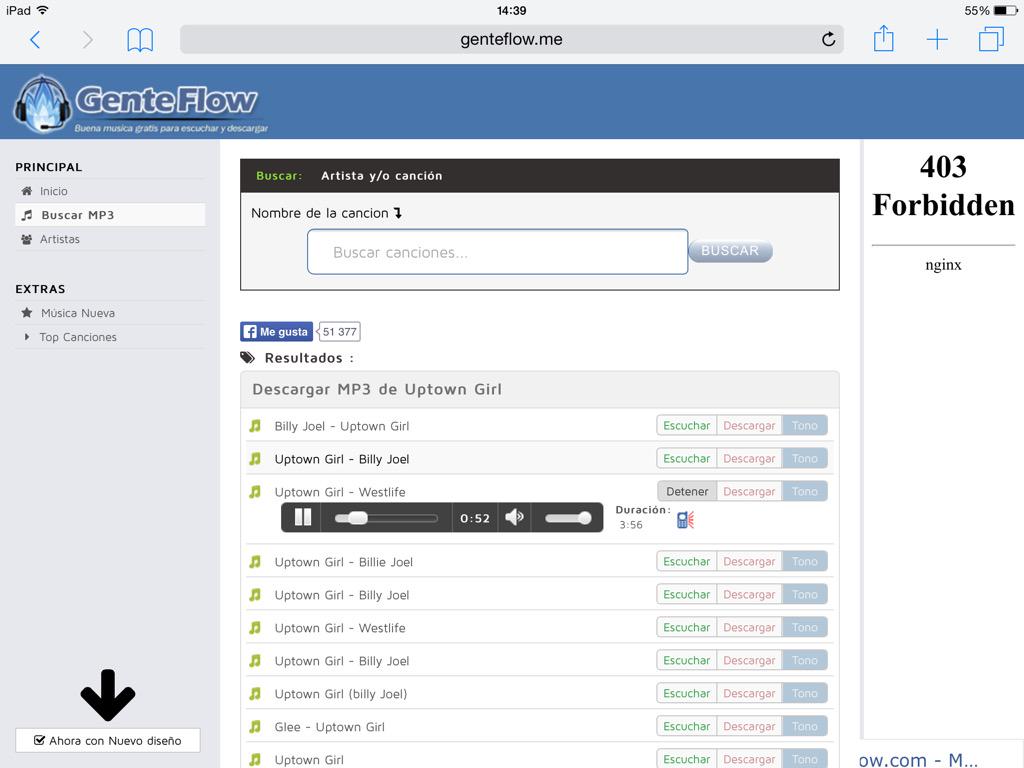
Task: Click the music icon beside Buscar MP3
Action: coord(27,215)
